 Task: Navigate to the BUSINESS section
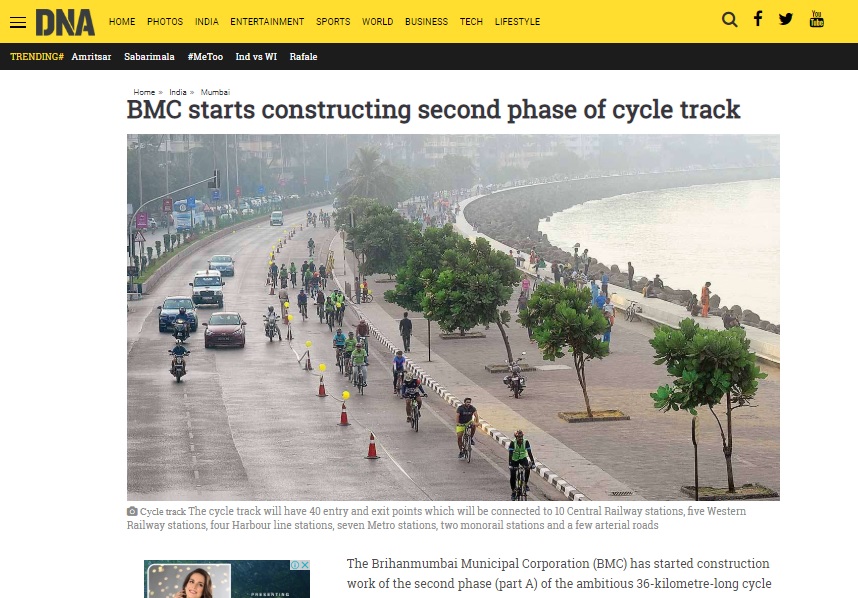pyautogui.click(x=426, y=22)
